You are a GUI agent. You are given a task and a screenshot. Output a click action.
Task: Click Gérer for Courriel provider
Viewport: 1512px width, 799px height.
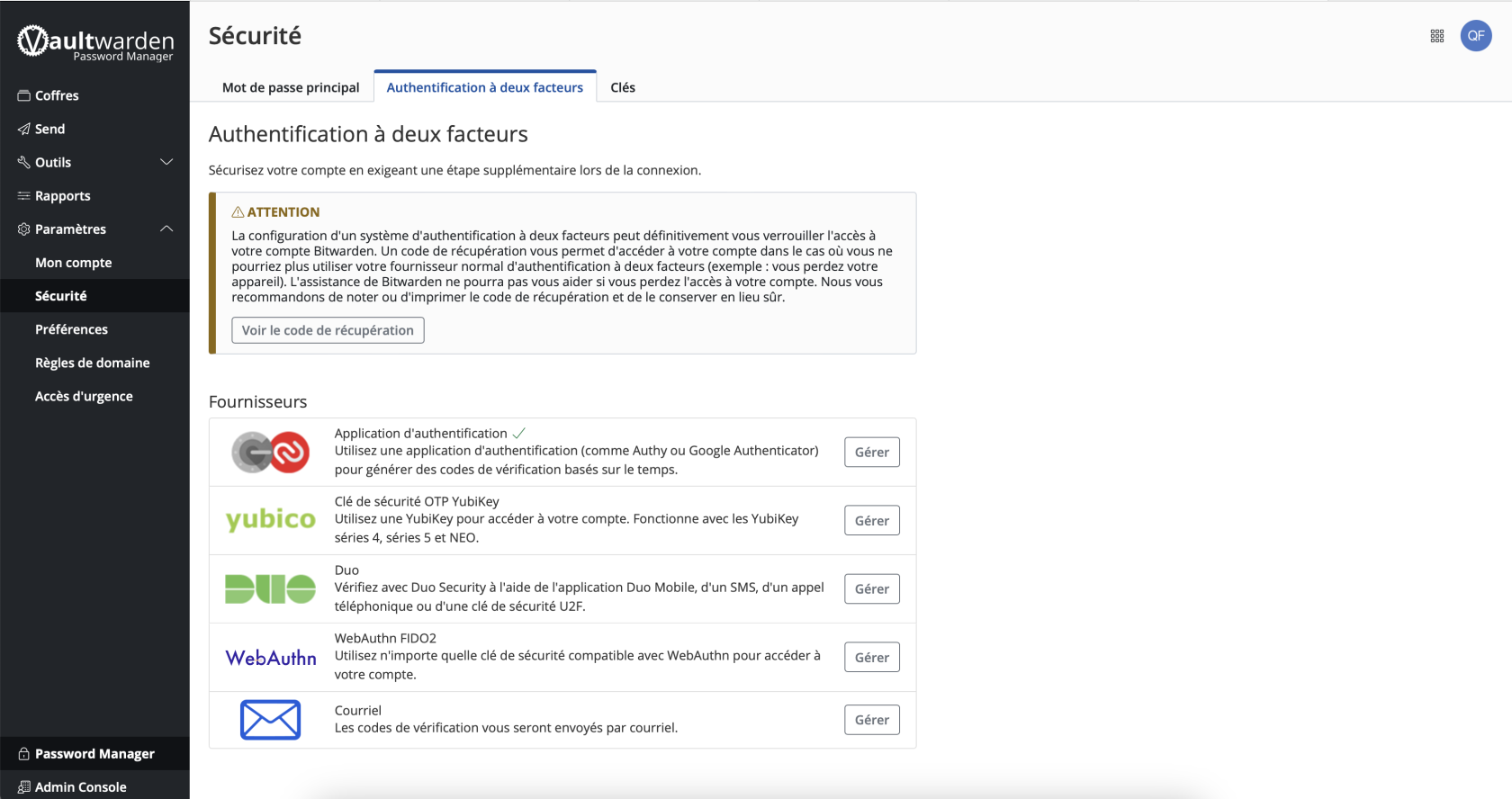coord(871,720)
